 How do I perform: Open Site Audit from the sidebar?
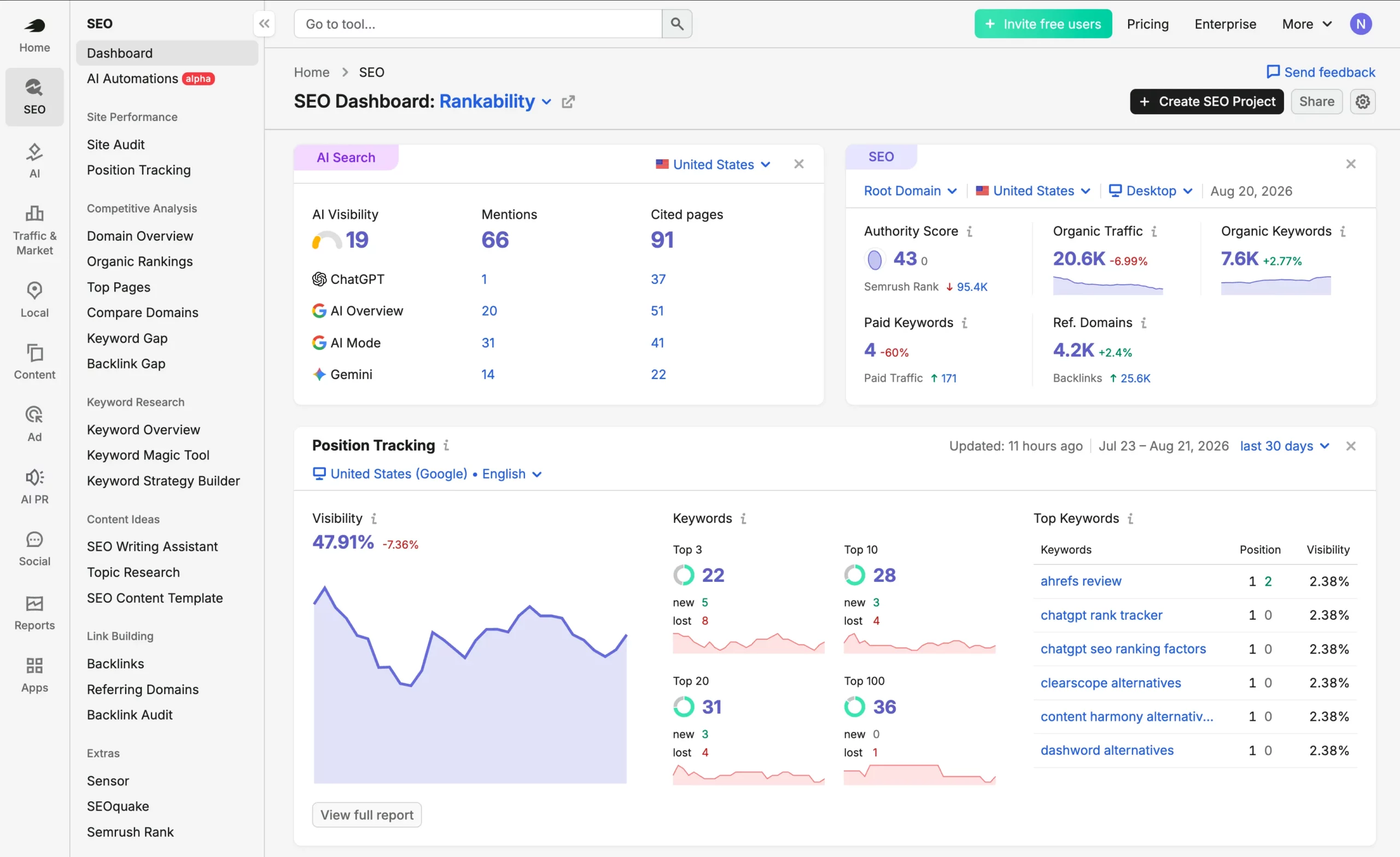[x=116, y=144]
